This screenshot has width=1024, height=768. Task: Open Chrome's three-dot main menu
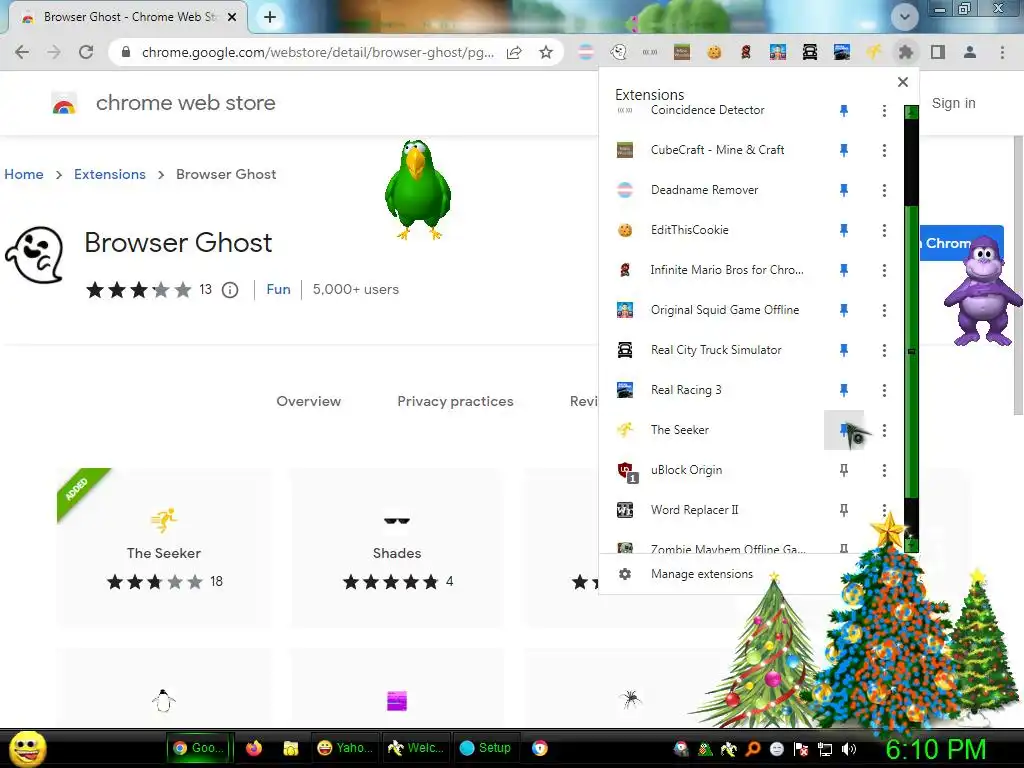pos(1002,52)
